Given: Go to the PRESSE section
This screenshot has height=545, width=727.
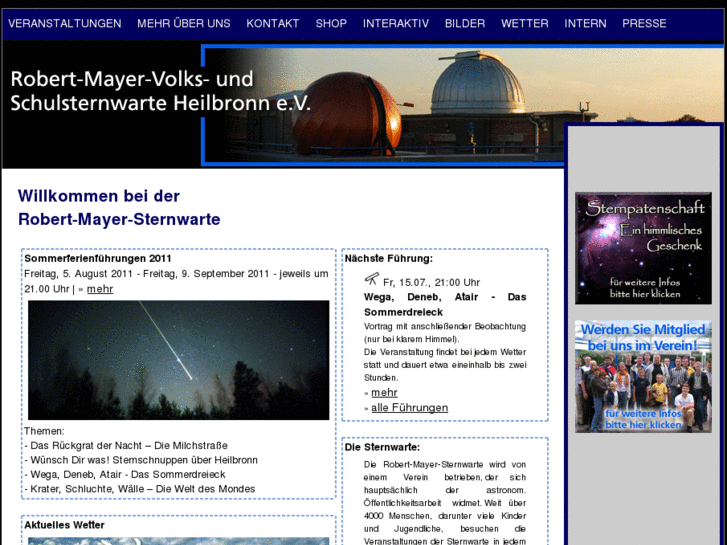Looking at the screenshot, I should [x=644, y=24].
